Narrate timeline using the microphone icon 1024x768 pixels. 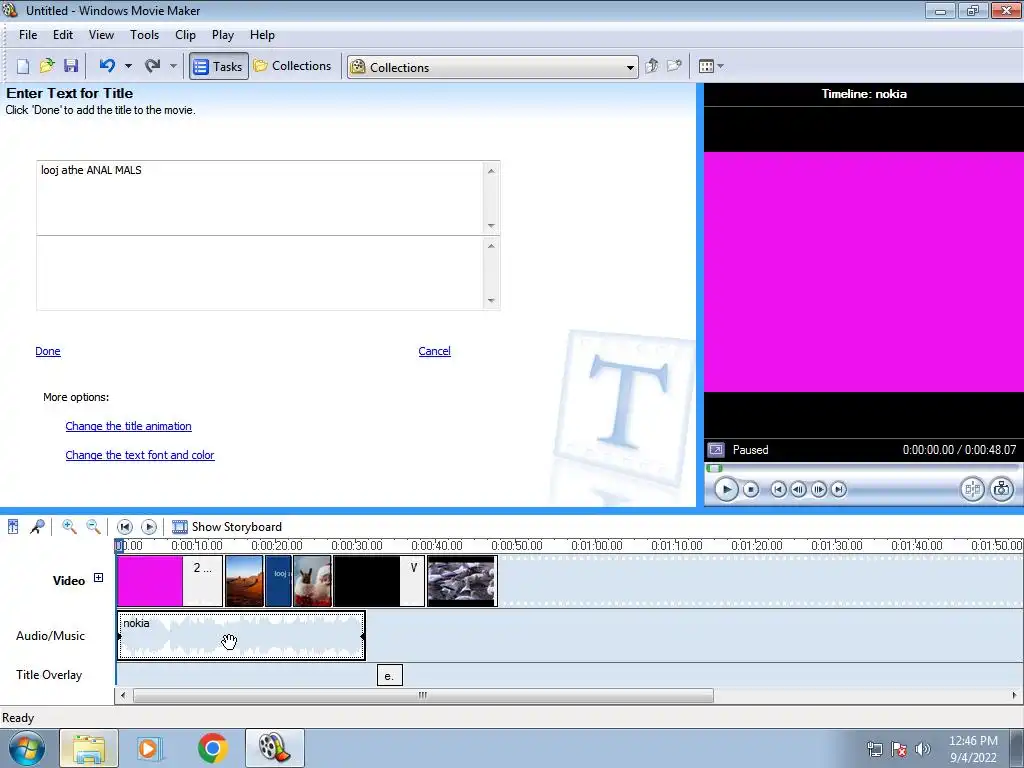(37, 527)
